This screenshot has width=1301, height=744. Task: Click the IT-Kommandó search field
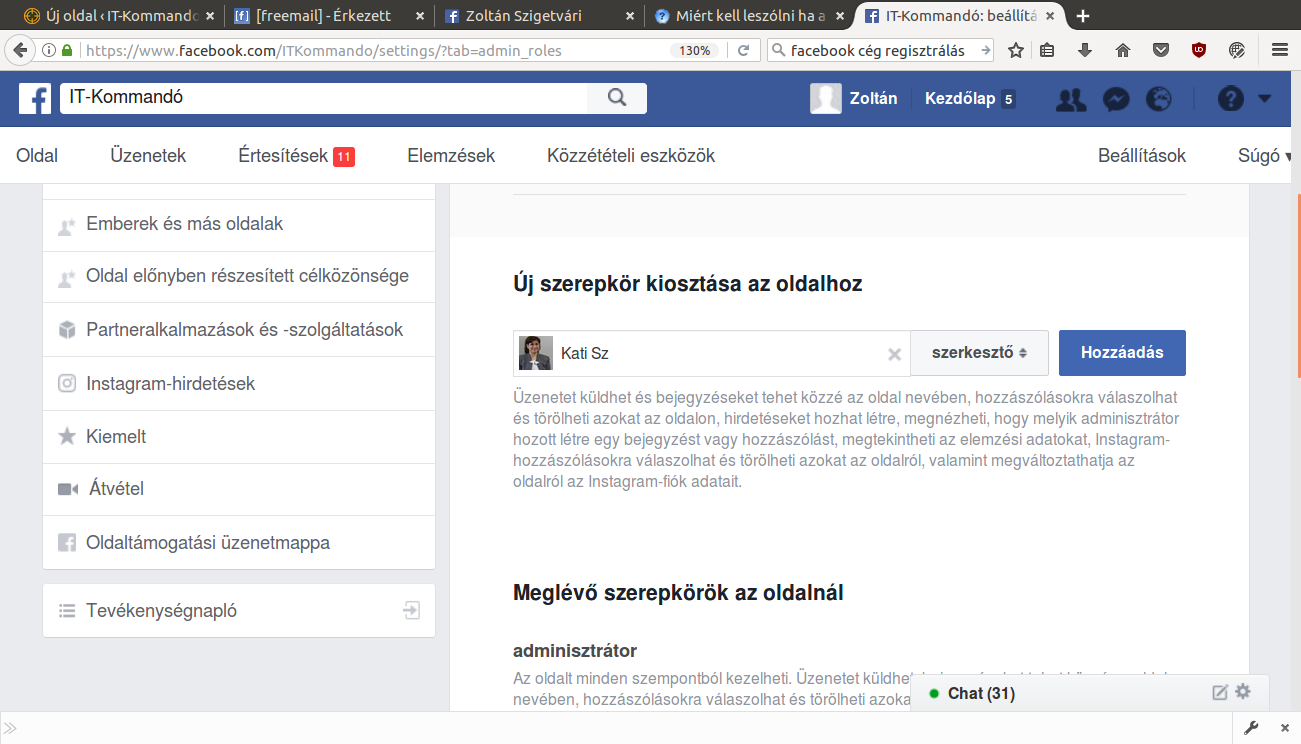324,98
